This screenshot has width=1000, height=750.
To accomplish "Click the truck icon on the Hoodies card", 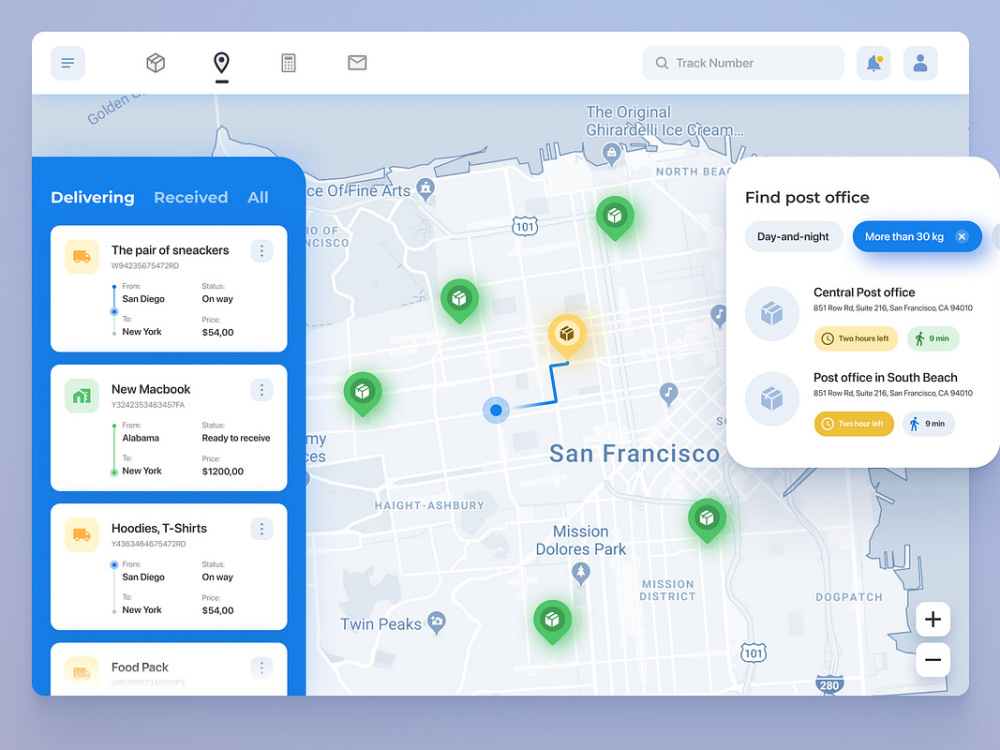I will [82, 534].
